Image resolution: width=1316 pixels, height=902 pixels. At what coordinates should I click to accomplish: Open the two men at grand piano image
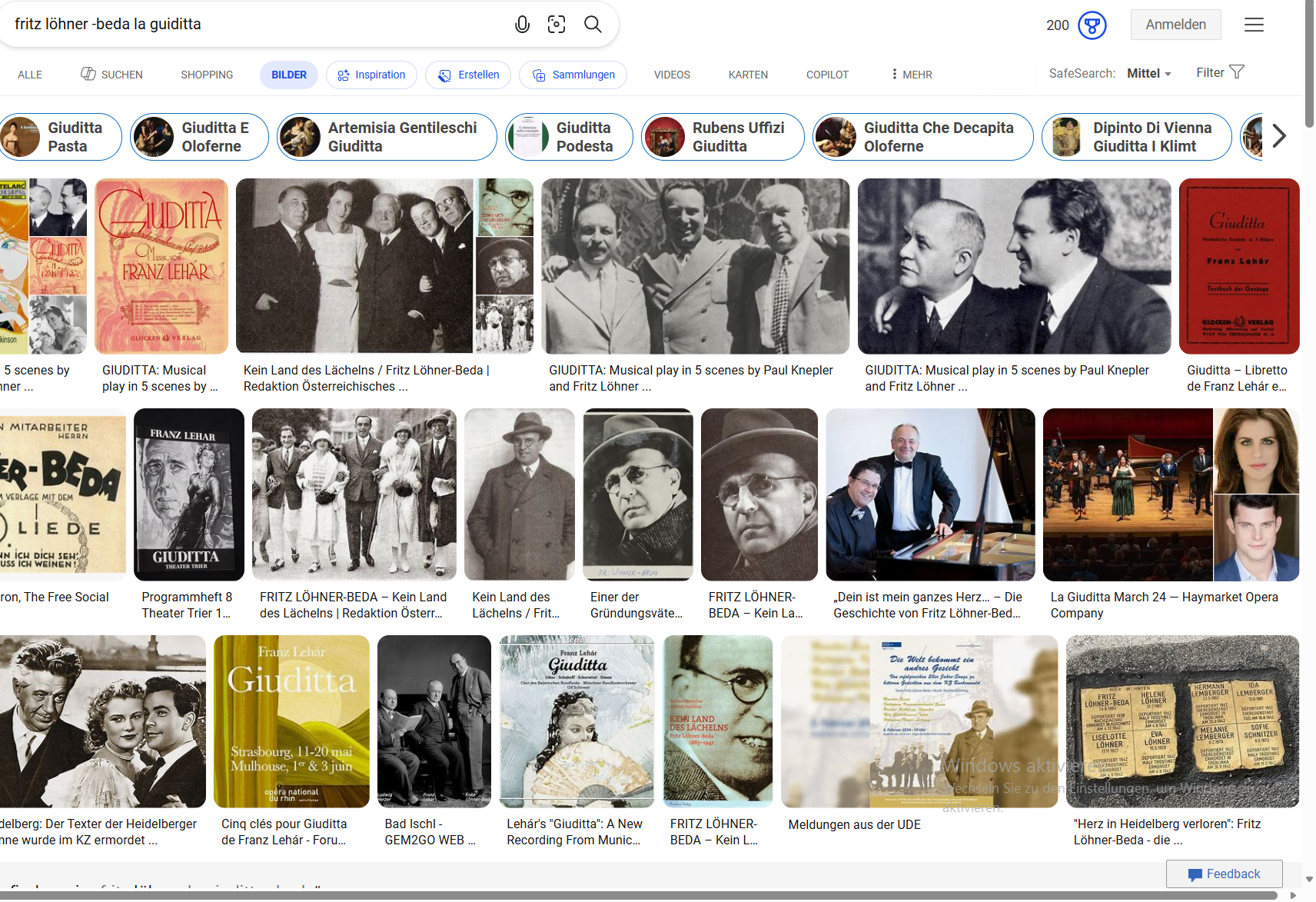click(930, 494)
